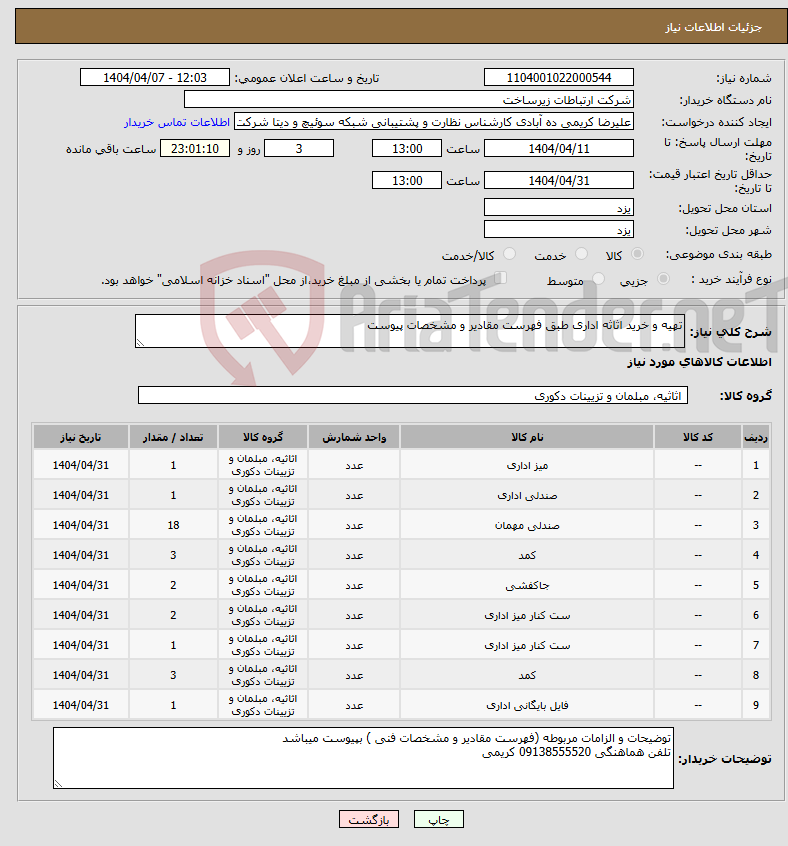Screen dimensions: 788x846
Task: Toggle the اسناد خزانه اسلامی payment checkbox
Action: (x=501, y=278)
